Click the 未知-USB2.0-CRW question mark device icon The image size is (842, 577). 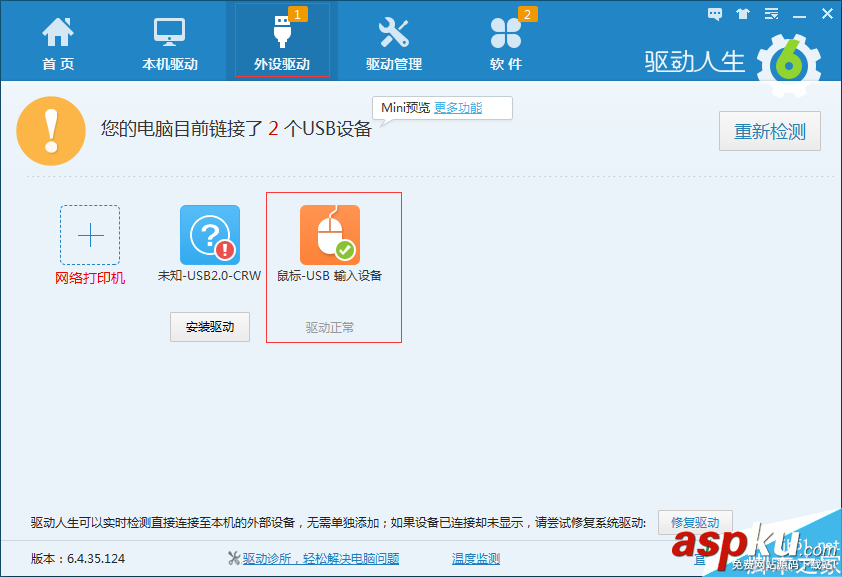[209, 233]
